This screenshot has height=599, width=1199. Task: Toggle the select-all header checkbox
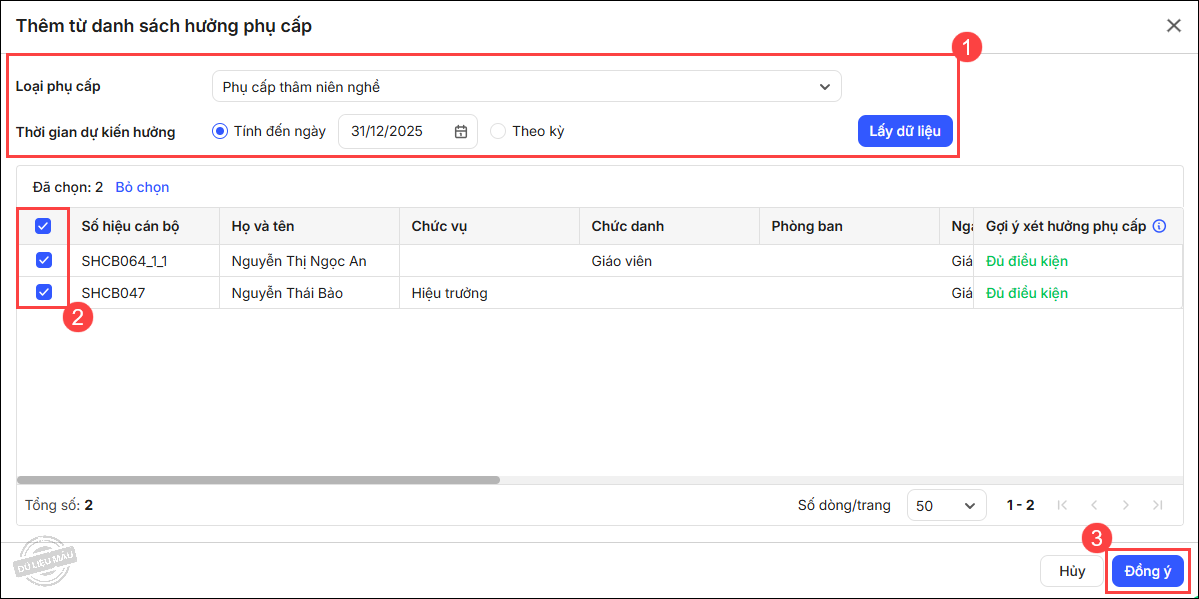click(43, 226)
